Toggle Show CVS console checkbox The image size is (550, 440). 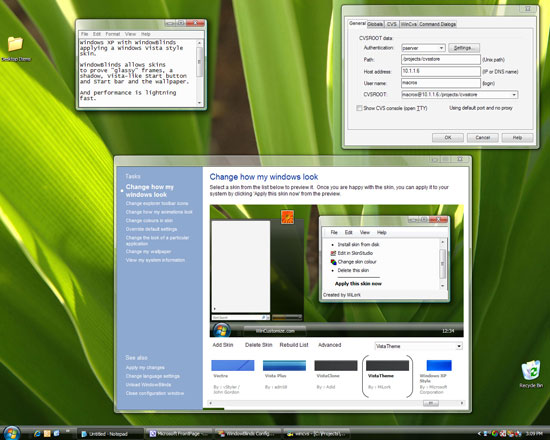(x=359, y=108)
